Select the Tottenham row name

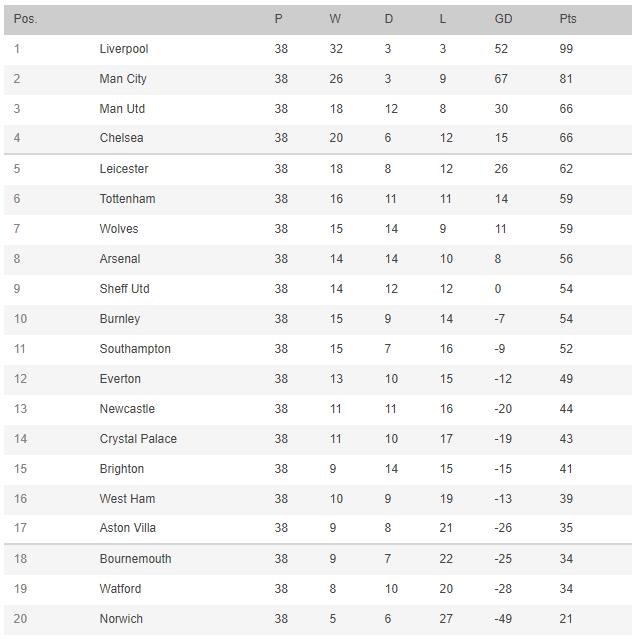click(127, 199)
